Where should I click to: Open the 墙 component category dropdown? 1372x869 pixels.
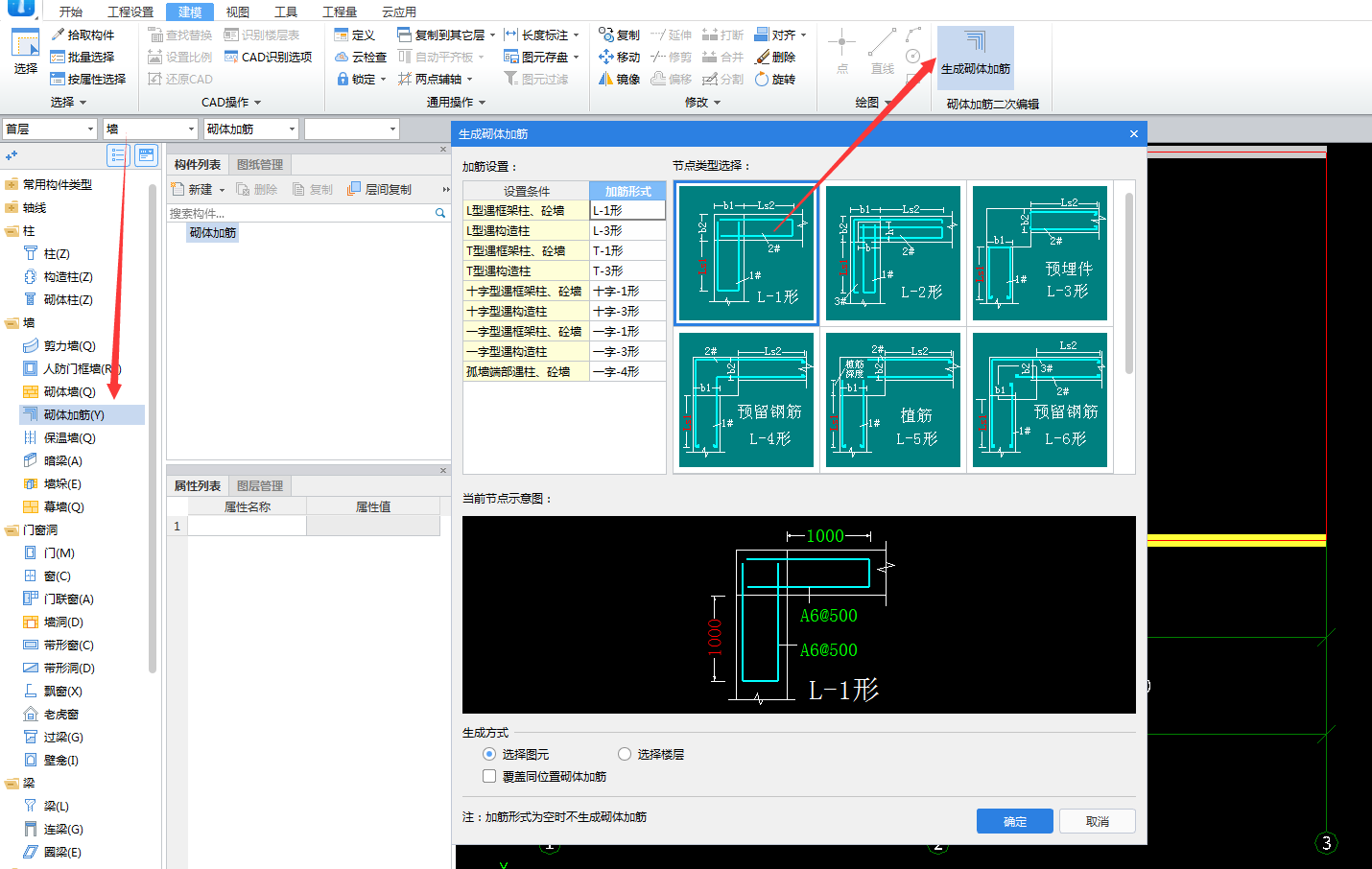151,129
